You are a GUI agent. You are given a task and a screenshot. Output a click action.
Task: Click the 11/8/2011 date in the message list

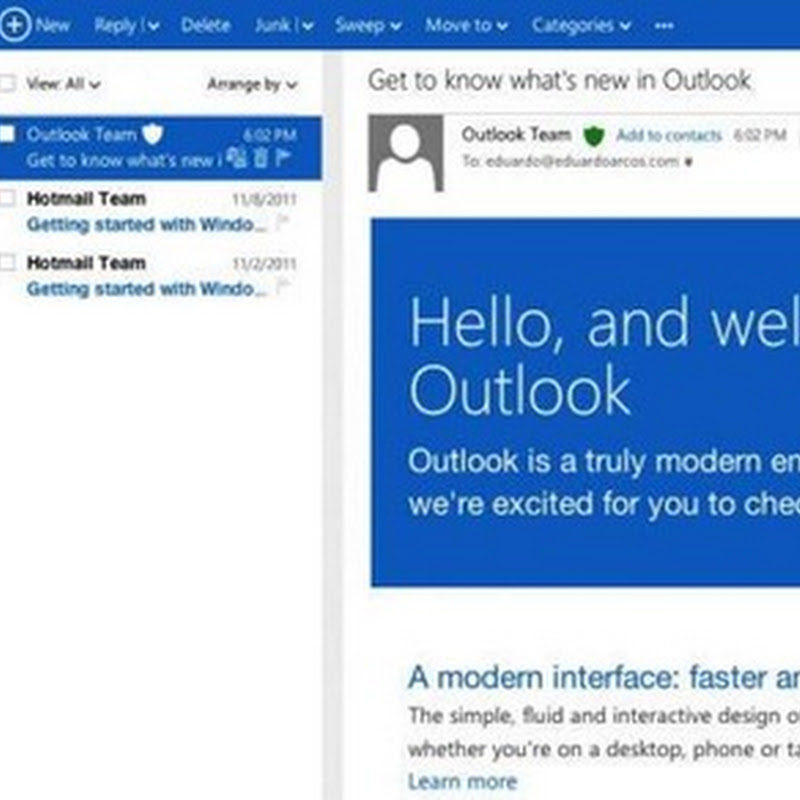(264, 199)
